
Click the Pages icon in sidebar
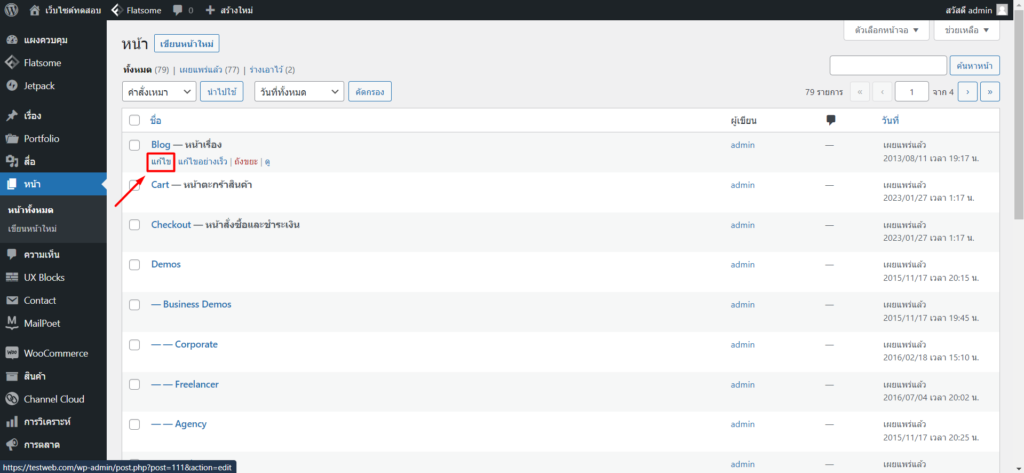point(11,184)
